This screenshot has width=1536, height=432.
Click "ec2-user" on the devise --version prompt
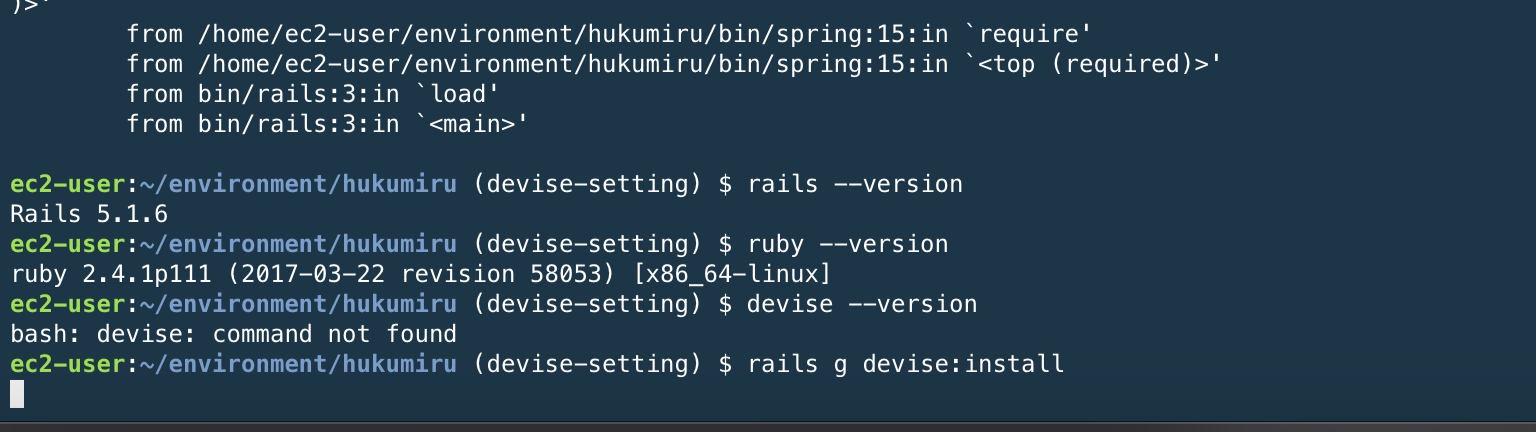pyautogui.click(x=68, y=304)
